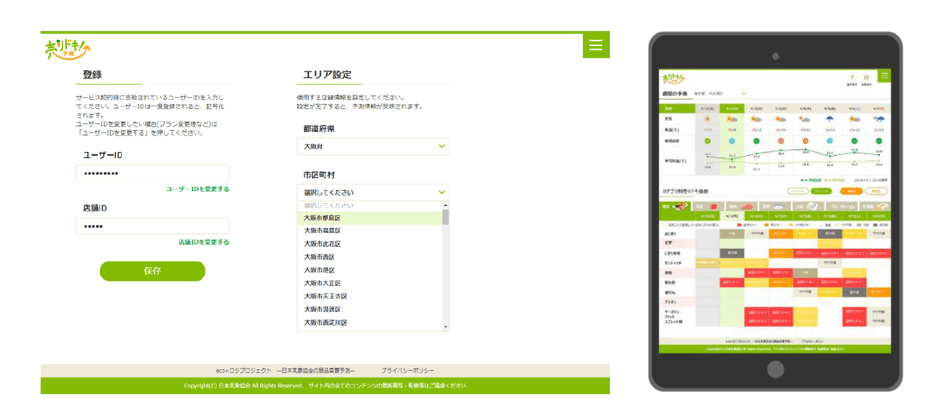The height and width of the screenshot is (416, 940).
Task: Click the 店舗IDを変更する link
Action: coord(203,242)
